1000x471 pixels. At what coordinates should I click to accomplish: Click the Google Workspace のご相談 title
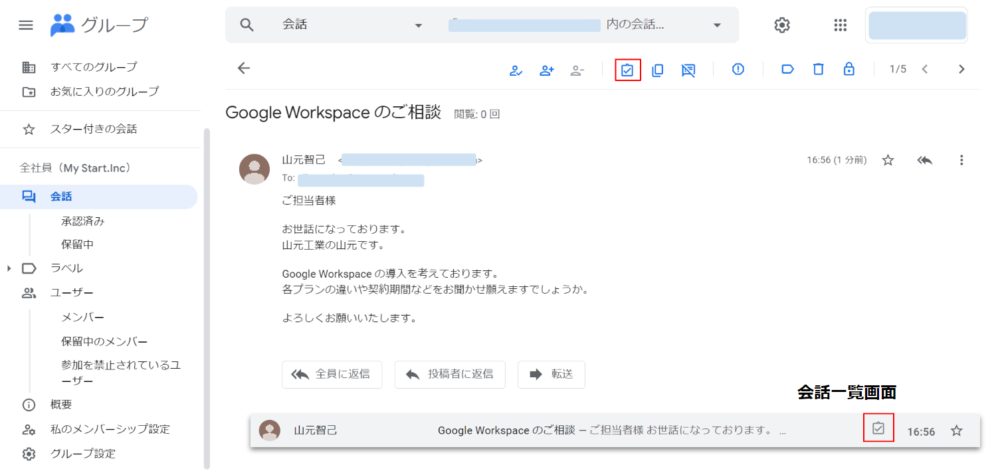point(333,112)
